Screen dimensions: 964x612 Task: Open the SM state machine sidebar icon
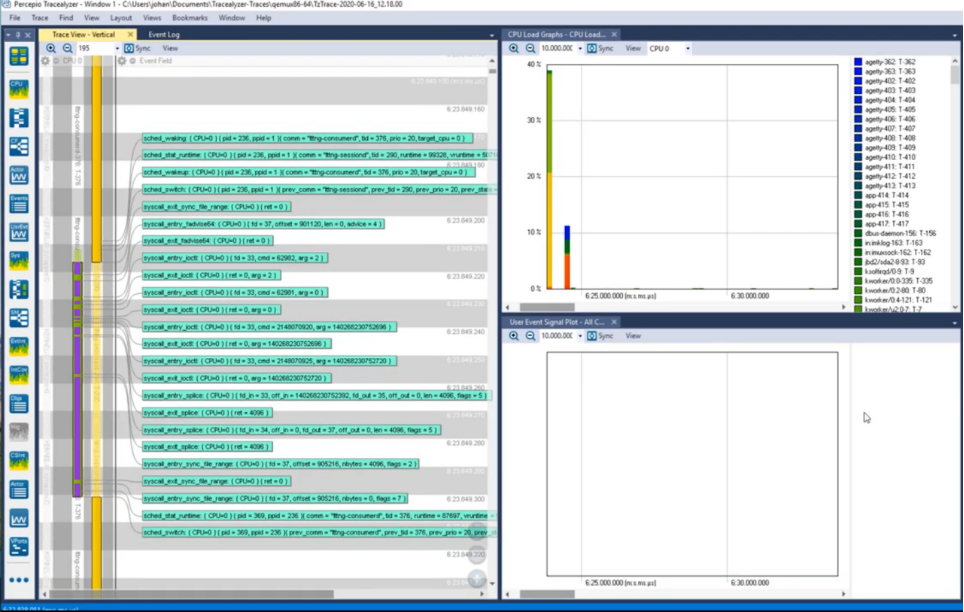pyautogui.click(x=18, y=317)
